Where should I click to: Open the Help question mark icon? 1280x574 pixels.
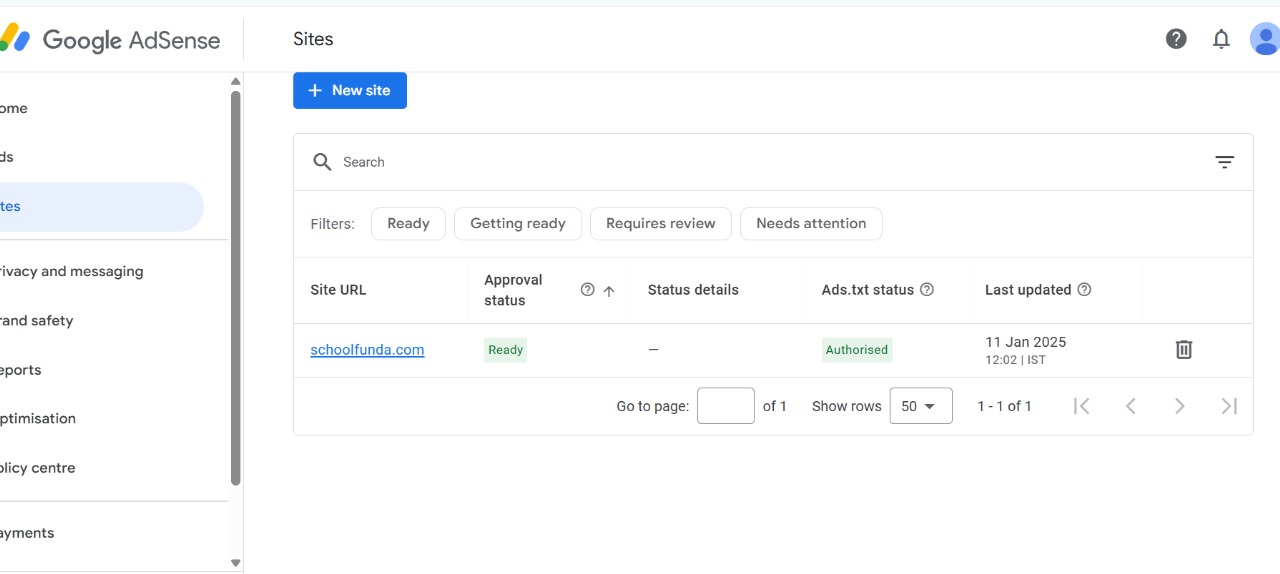pos(1176,39)
